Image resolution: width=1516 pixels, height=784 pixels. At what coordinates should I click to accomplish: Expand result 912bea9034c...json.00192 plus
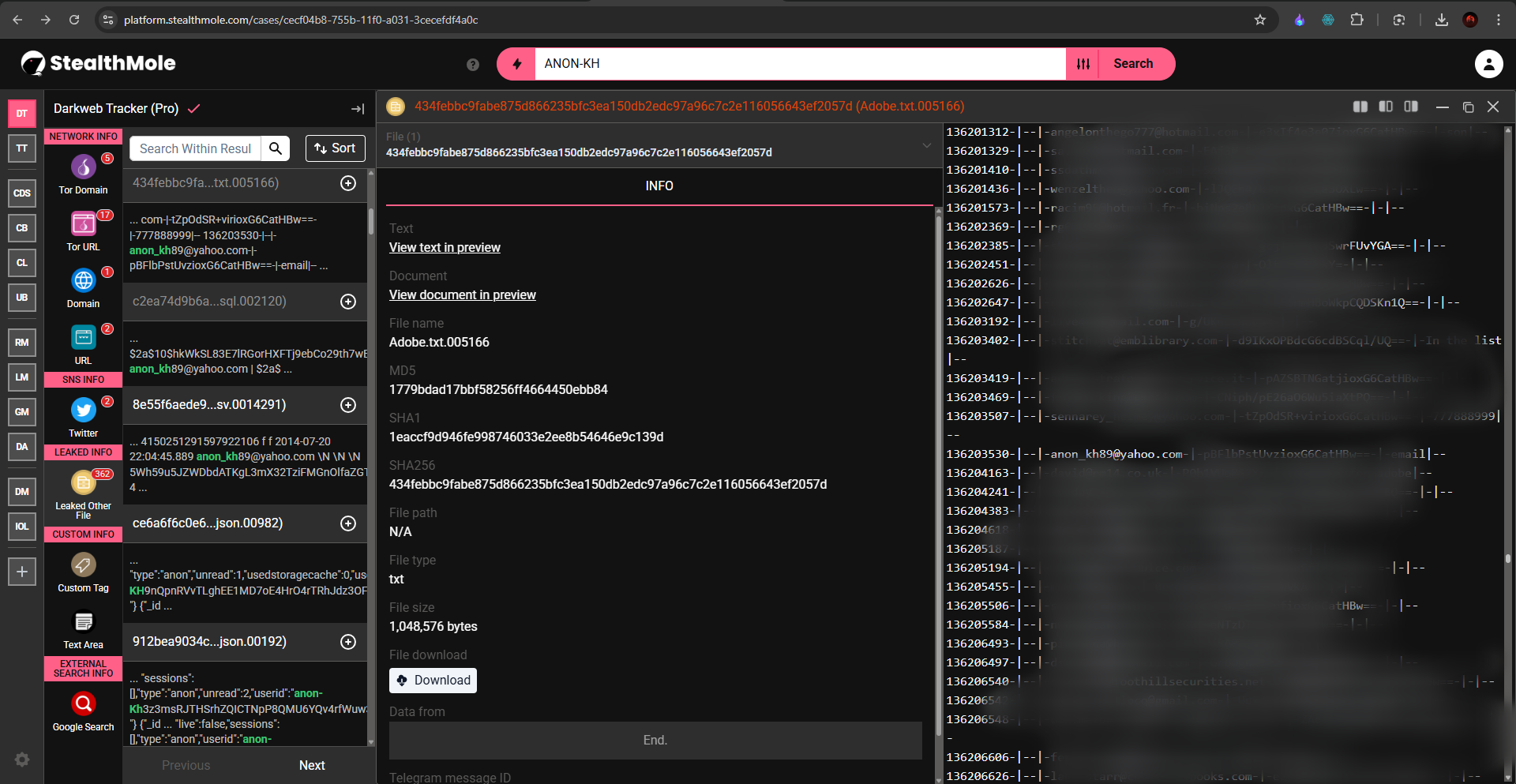[x=348, y=642]
